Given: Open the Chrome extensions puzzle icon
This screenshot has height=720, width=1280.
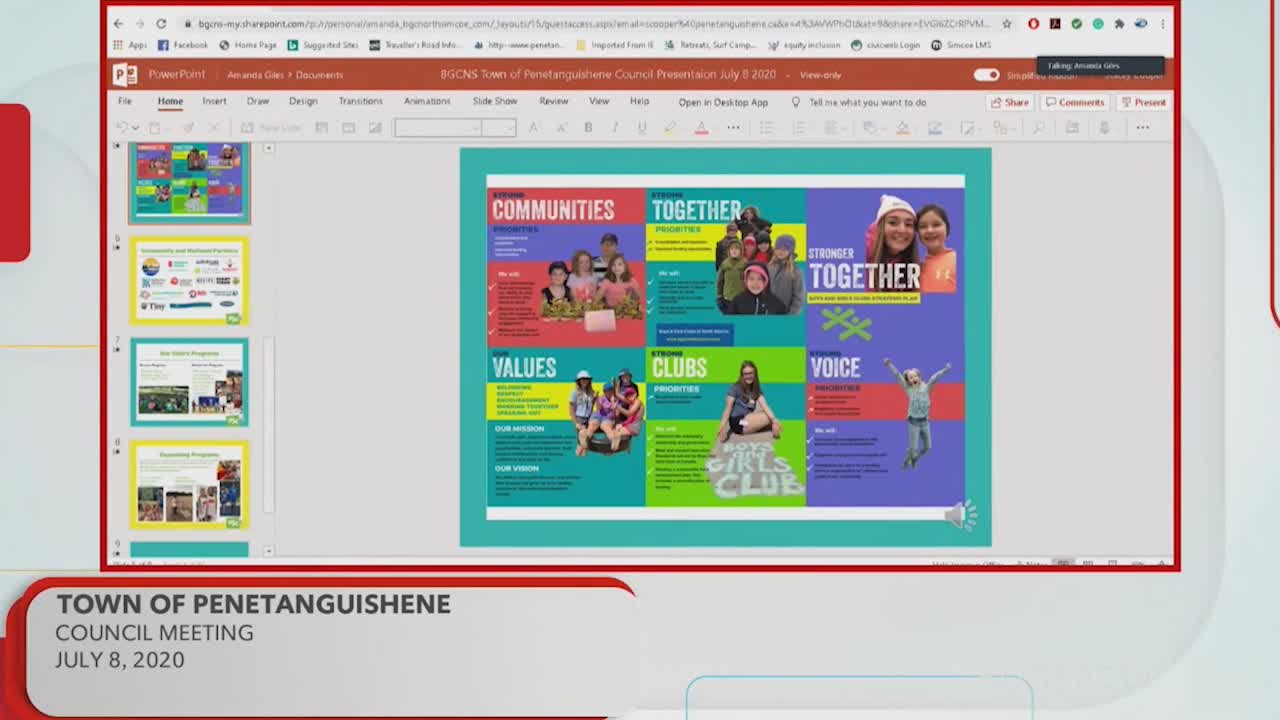Looking at the screenshot, I should [x=1119, y=23].
